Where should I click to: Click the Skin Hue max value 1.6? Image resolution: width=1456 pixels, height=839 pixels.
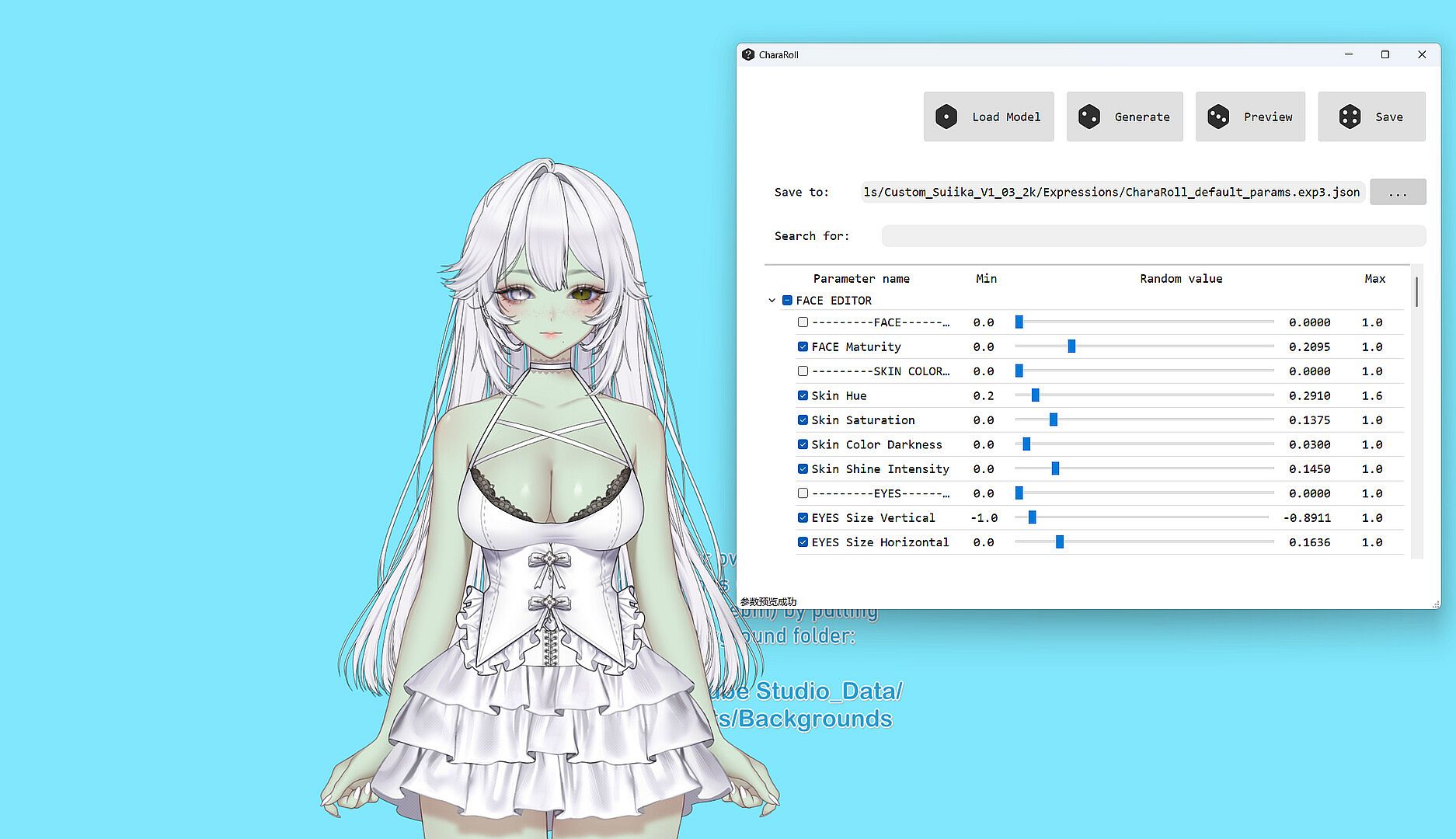coord(1372,396)
